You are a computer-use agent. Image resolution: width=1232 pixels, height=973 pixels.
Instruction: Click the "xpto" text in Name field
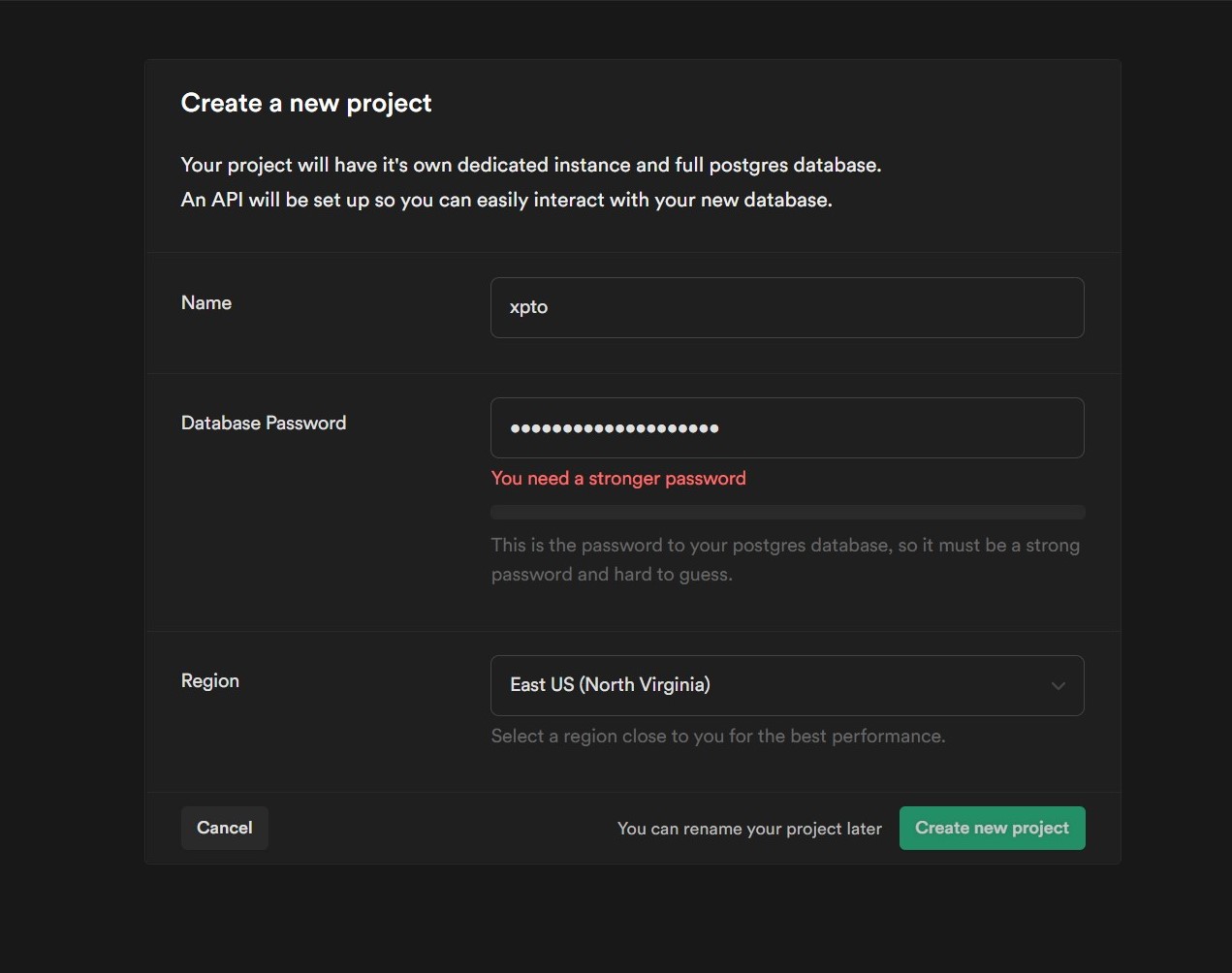click(x=529, y=308)
